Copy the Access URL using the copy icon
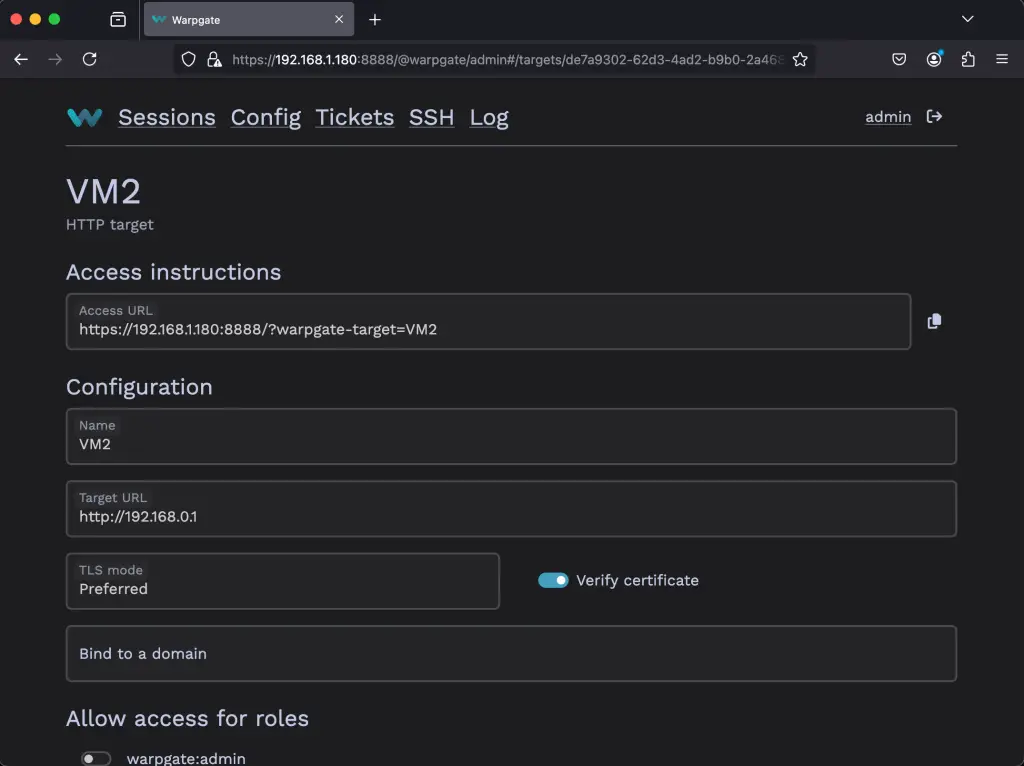1024x766 pixels. pos(934,320)
